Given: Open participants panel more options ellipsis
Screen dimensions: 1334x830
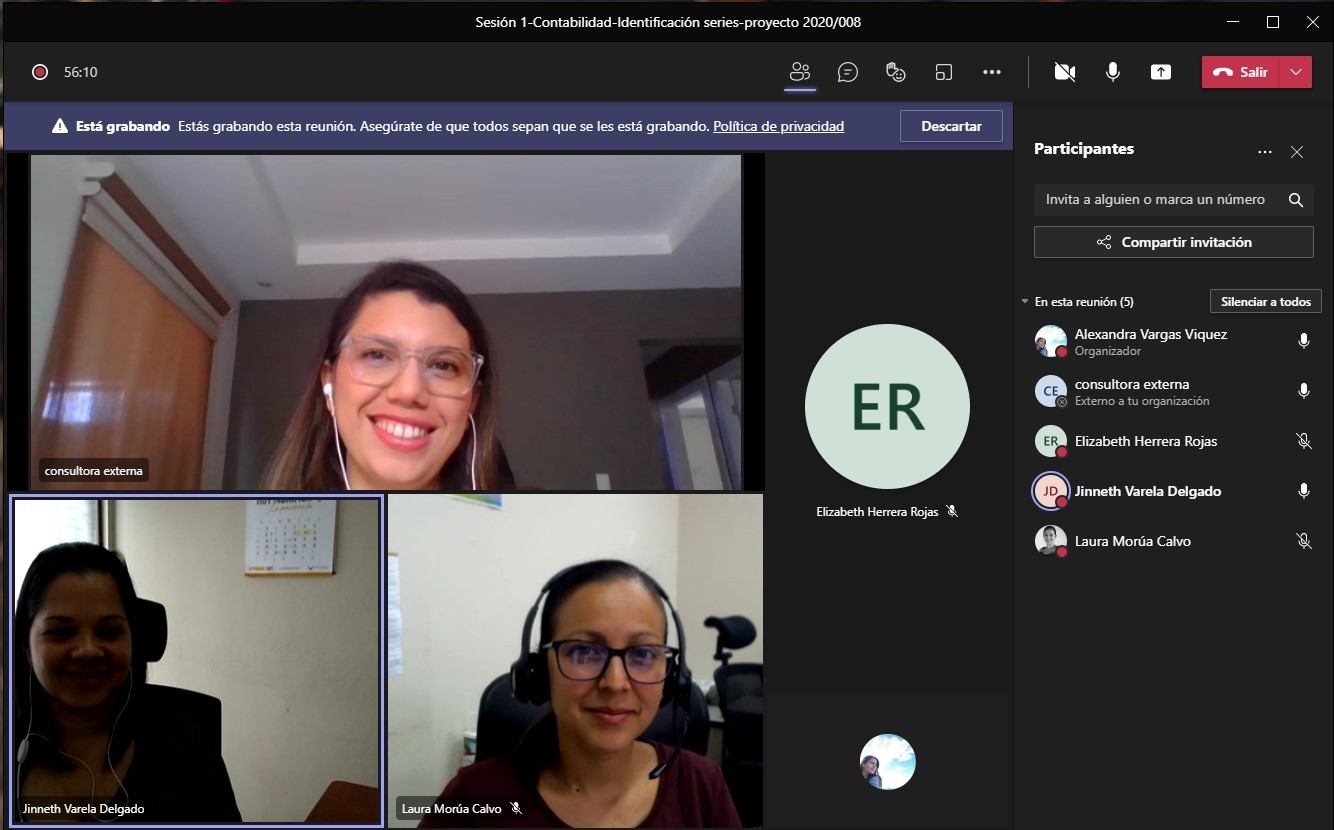Looking at the screenshot, I should (1265, 152).
